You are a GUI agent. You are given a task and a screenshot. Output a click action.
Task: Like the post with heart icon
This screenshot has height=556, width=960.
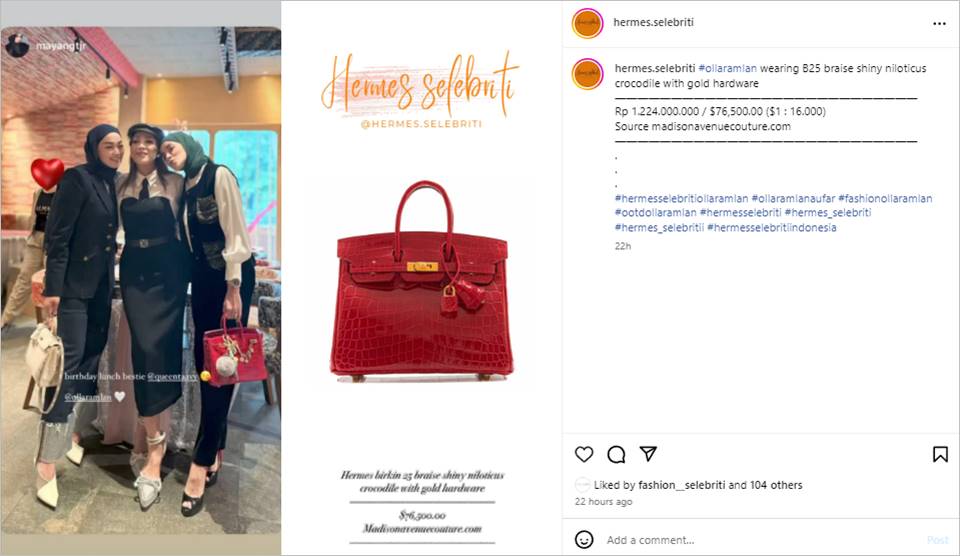[584, 454]
